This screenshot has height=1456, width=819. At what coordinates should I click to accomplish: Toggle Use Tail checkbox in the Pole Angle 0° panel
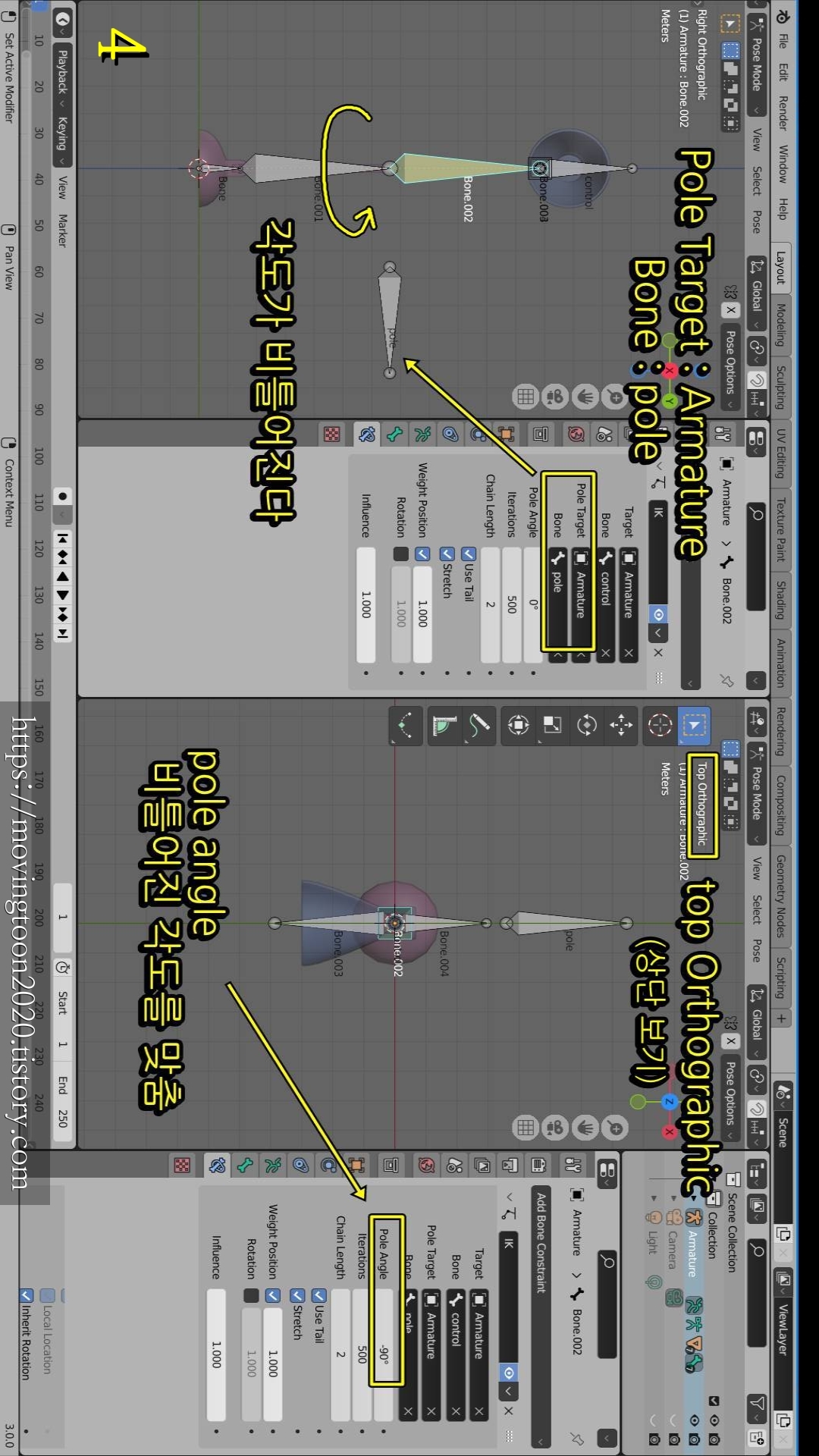(469, 554)
